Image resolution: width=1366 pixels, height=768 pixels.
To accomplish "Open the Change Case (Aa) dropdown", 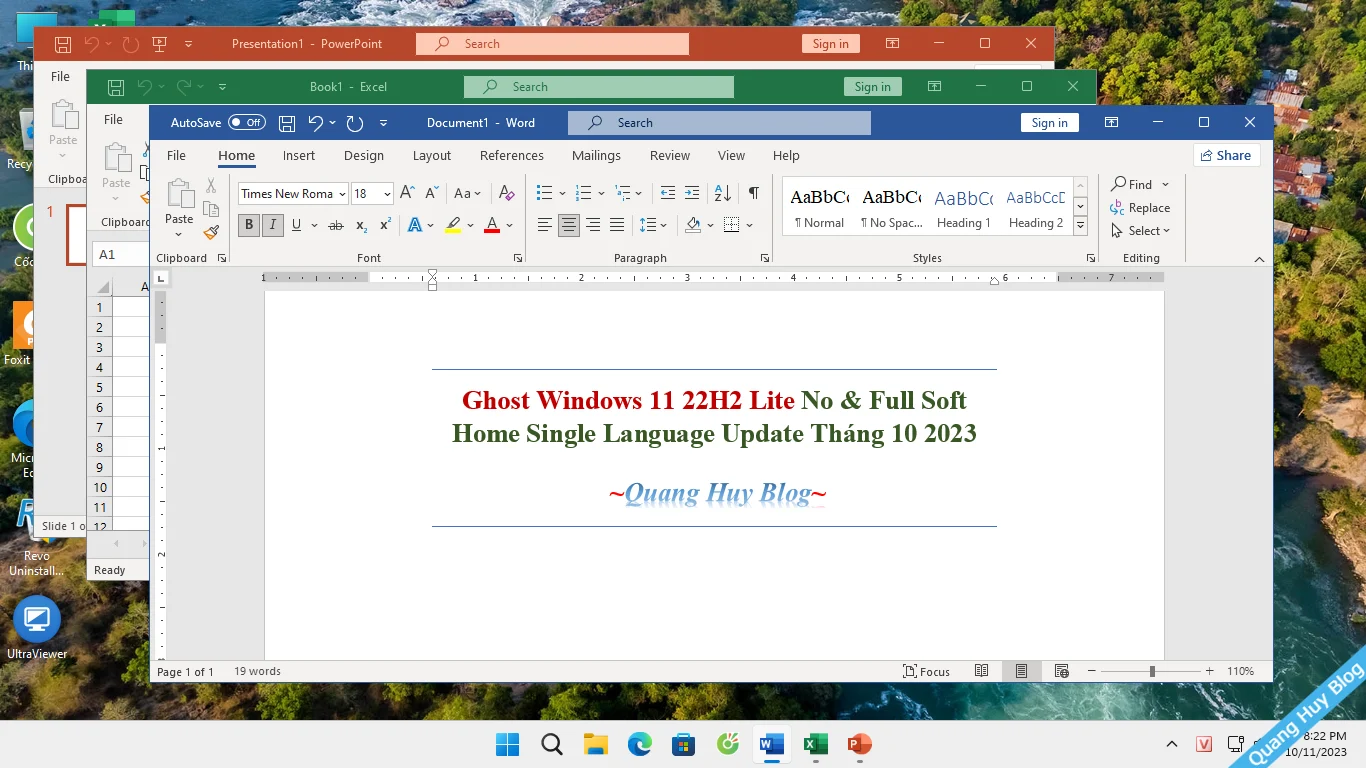I will click(x=467, y=193).
